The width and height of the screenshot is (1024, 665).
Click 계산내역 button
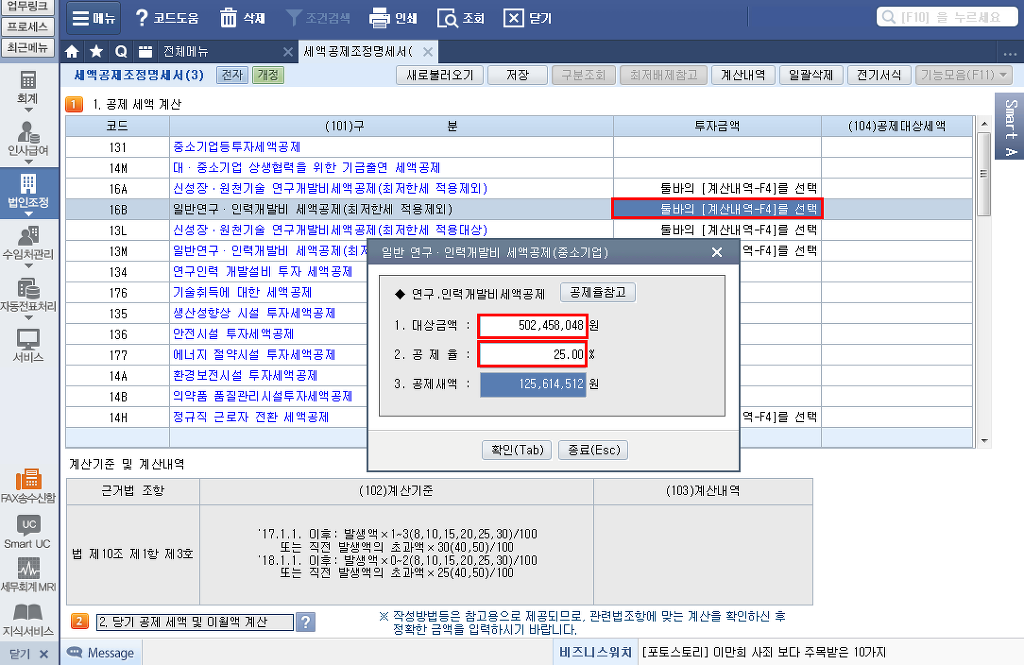point(743,75)
